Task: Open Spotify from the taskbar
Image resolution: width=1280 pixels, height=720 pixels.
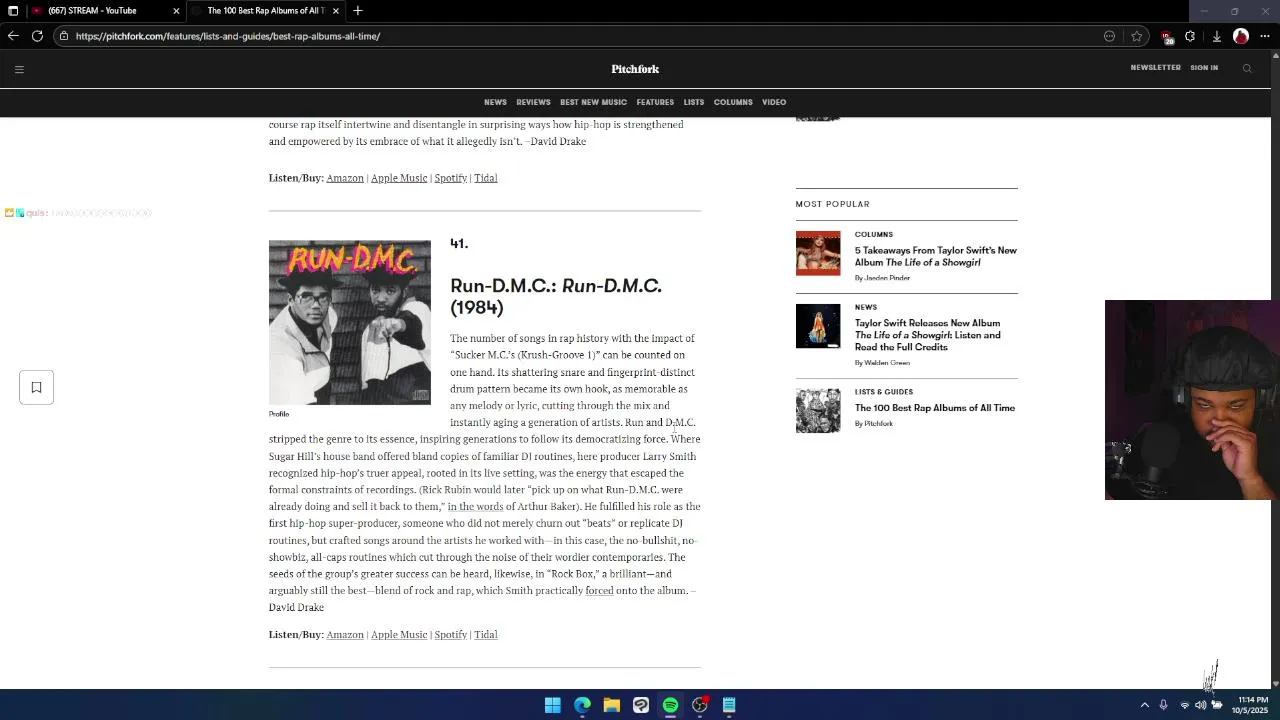Action: (670, 705)
